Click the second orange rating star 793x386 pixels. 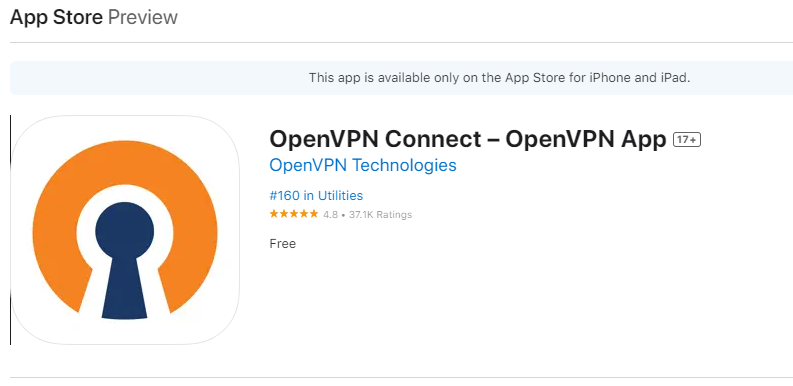tap(284, 214)
